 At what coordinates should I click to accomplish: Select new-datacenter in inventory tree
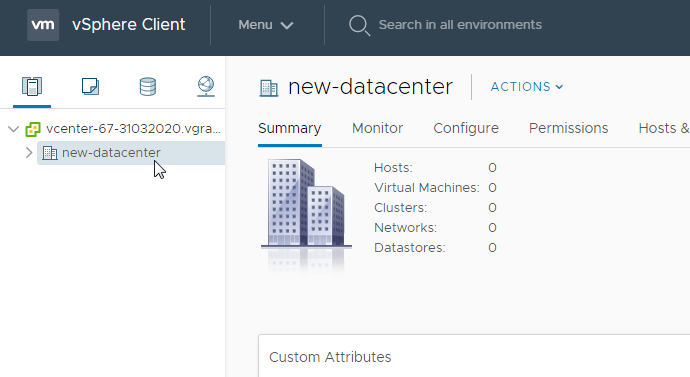point(111,153)
